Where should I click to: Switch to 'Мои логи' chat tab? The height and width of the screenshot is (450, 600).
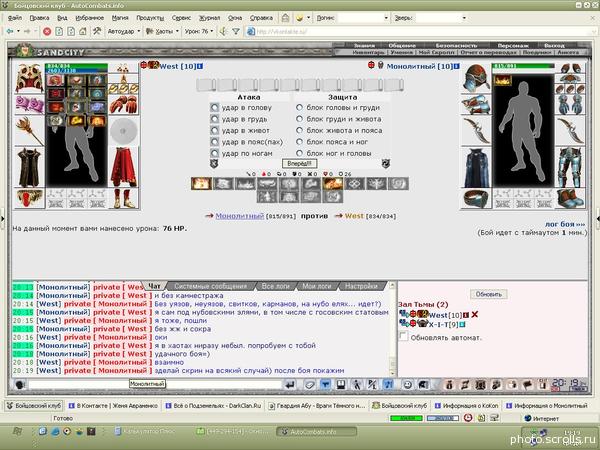click(x=316, y=286)
